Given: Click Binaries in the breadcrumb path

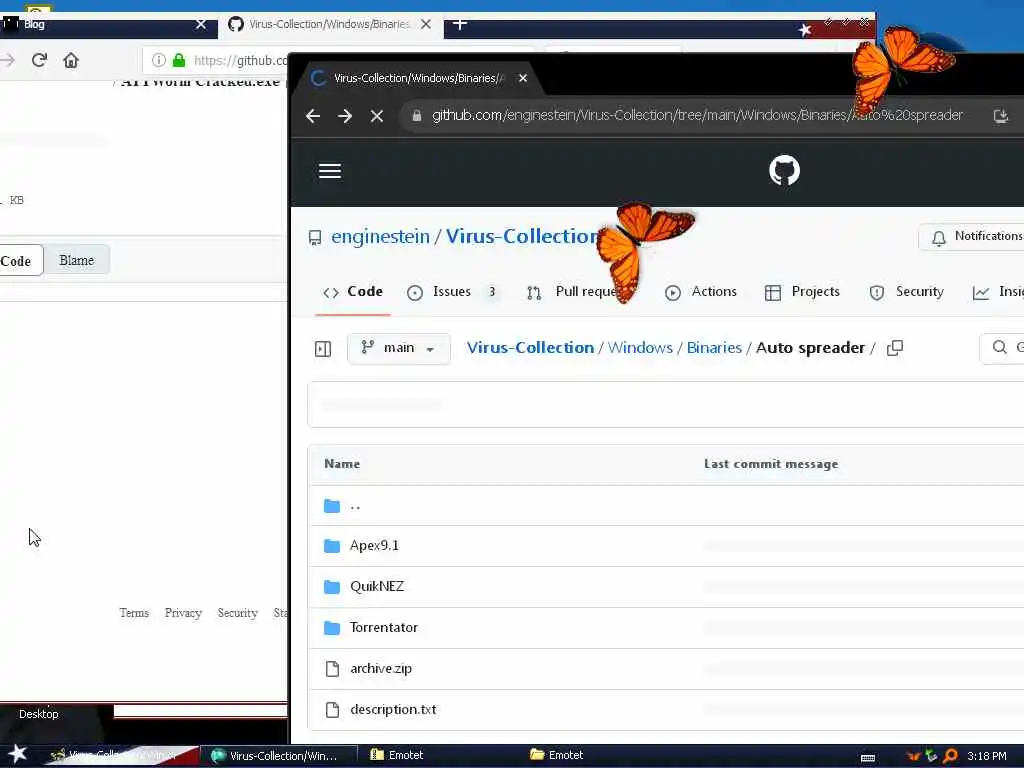Looking at the screenshot, I should (714, 348).
